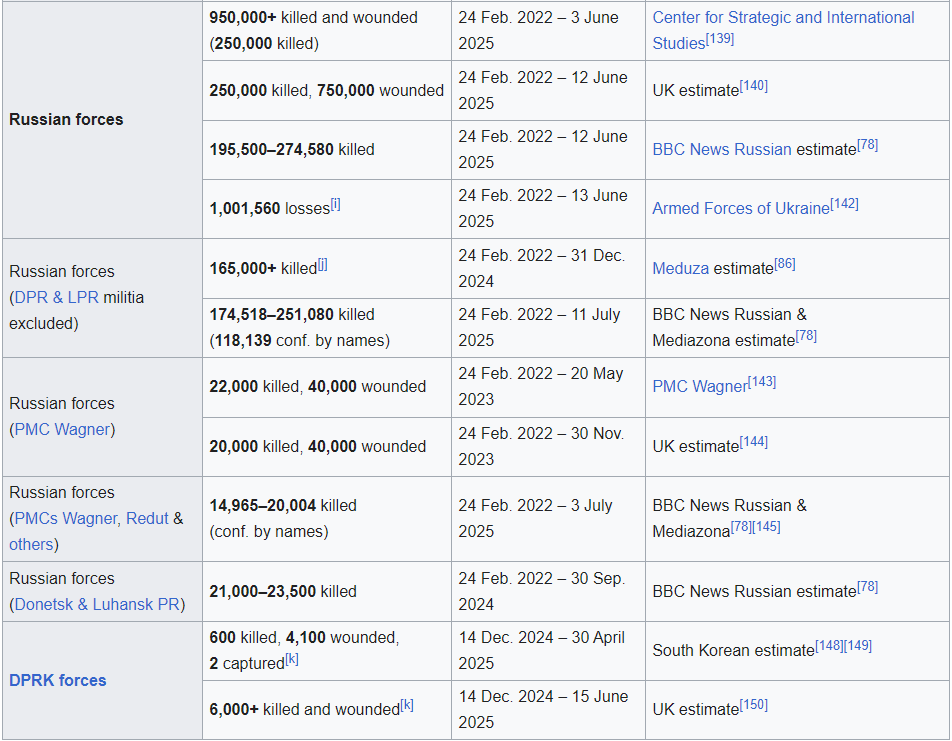Select '24 Feb. 2022 – 13 June 2025' date
Image resolution: width=952 pixels, height=741 pixels.
543,208
